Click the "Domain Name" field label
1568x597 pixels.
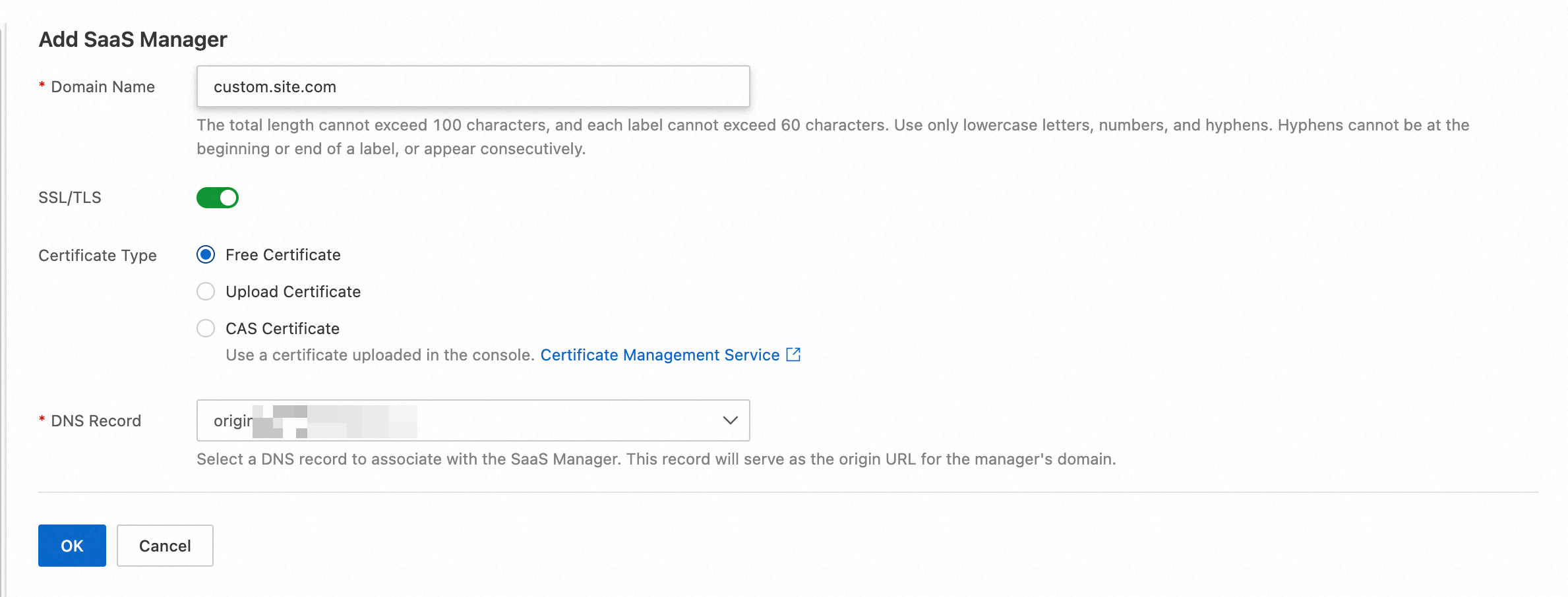103,87
